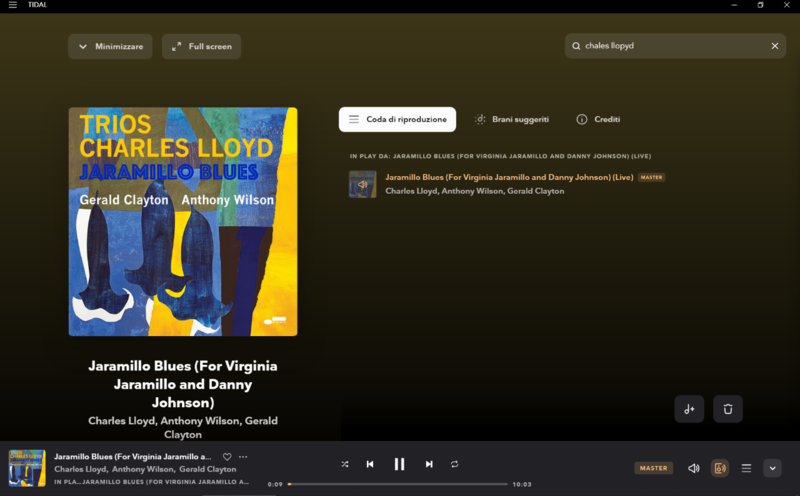Seek within the playback progress bar
Screen dimensions: 800x496
[397, 484]
